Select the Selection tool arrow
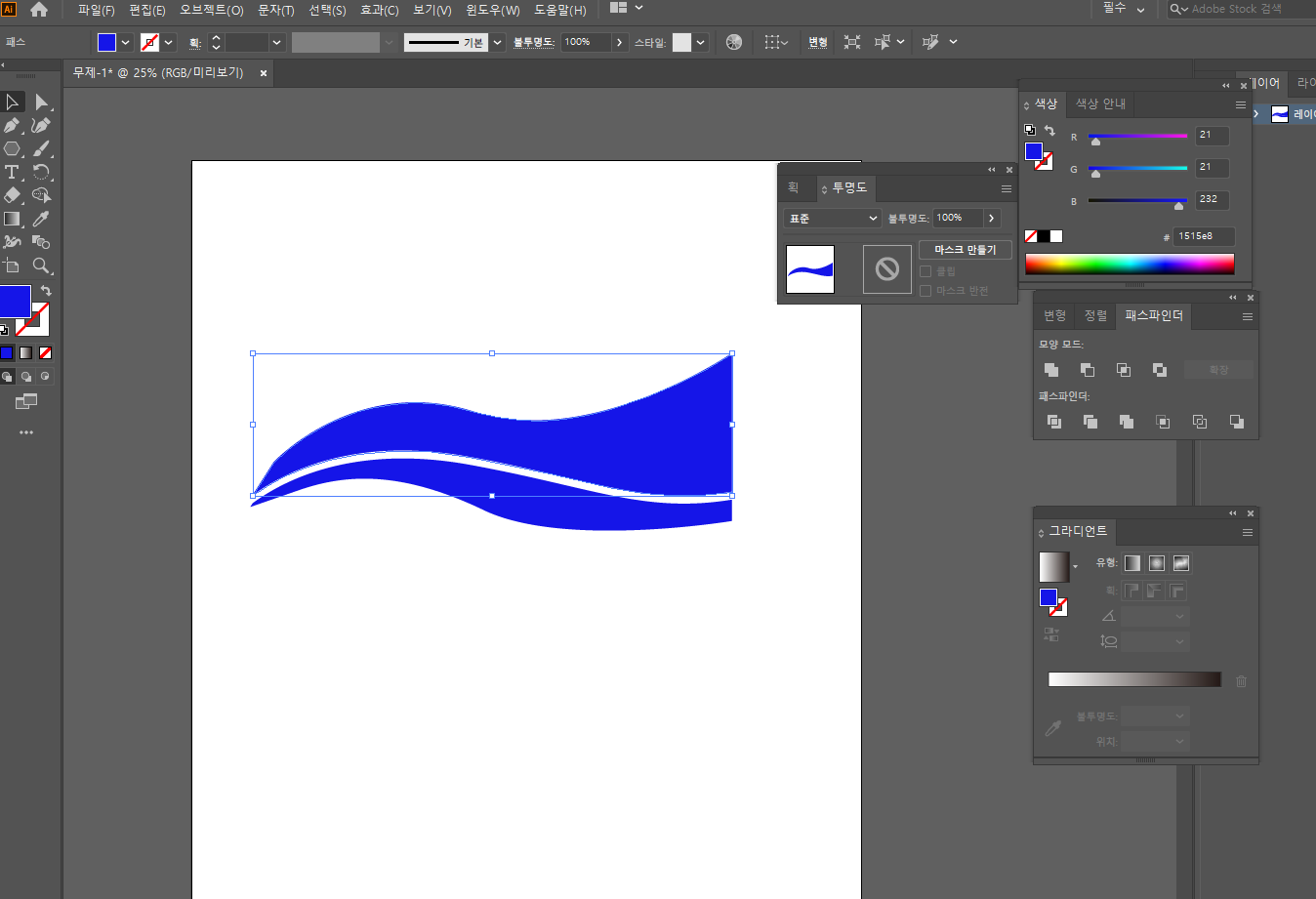1316x899 pixels. click(x=12, y=102)
